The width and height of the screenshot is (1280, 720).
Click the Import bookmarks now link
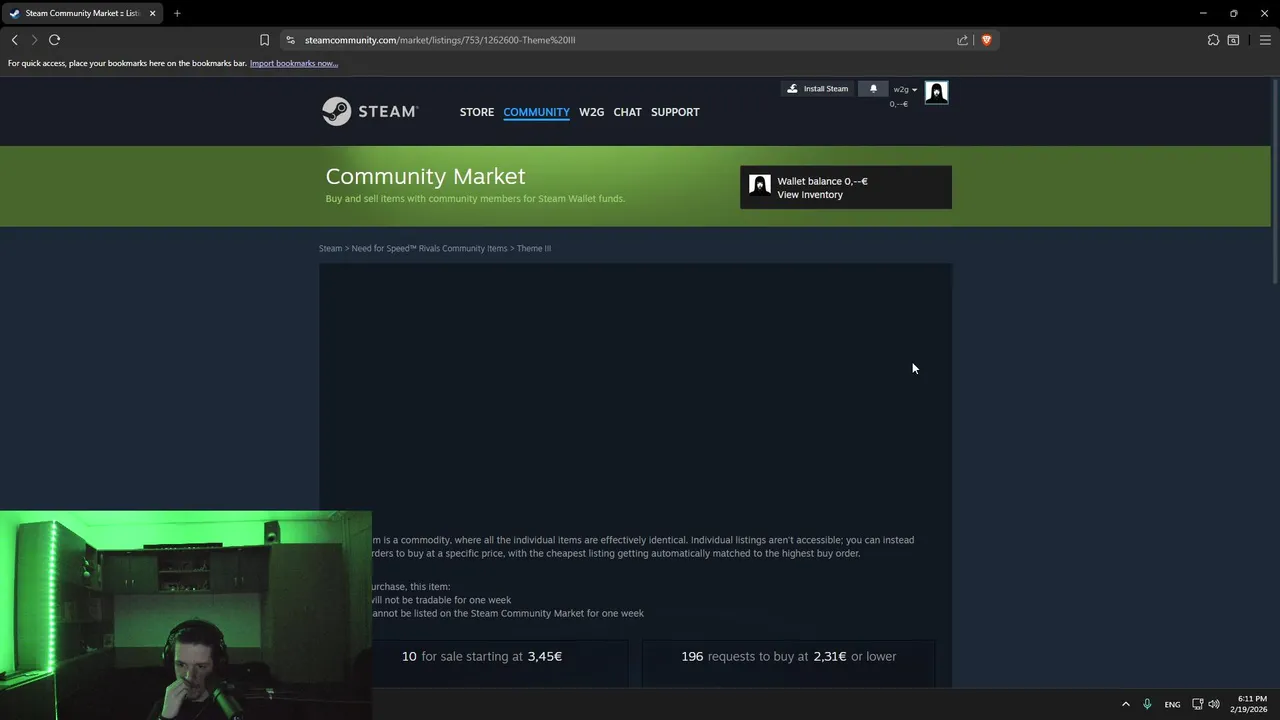pos(294,63)
